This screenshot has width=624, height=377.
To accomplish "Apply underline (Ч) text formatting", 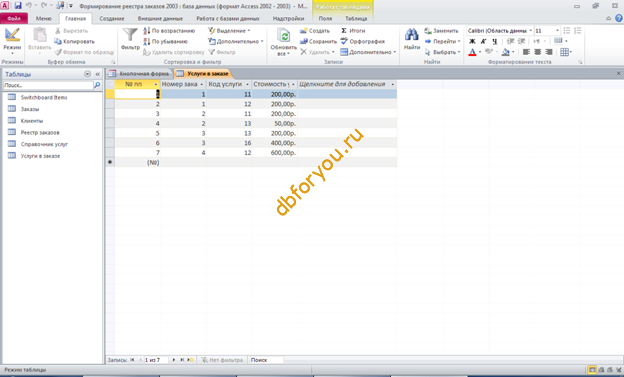I will click(x=494, y=41).
